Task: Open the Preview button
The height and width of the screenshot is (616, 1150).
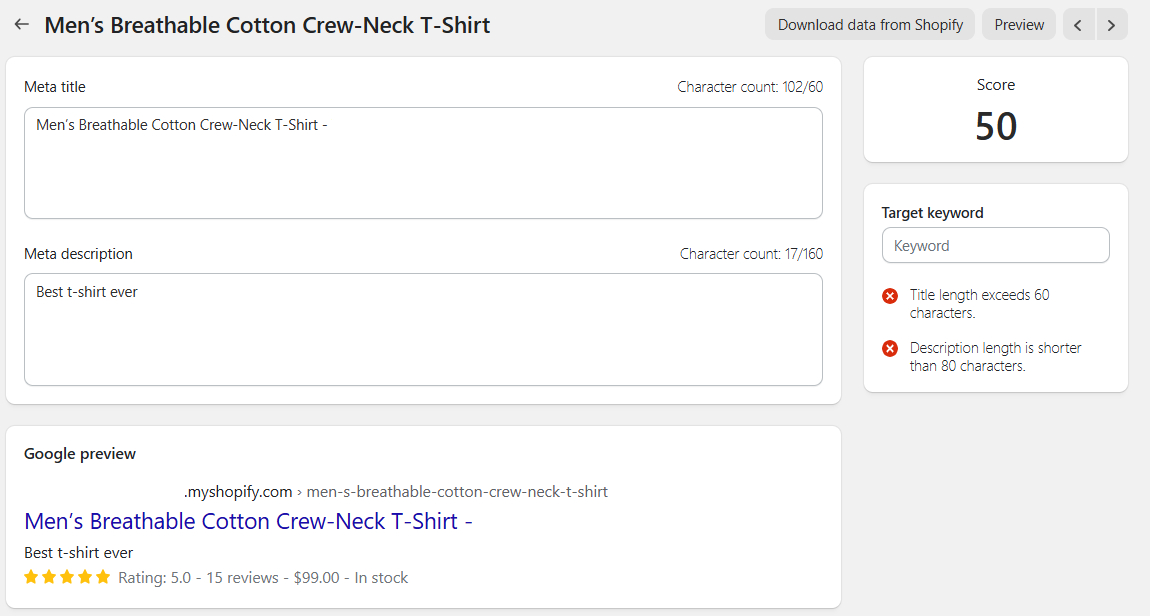Action: coord(1019,25)
